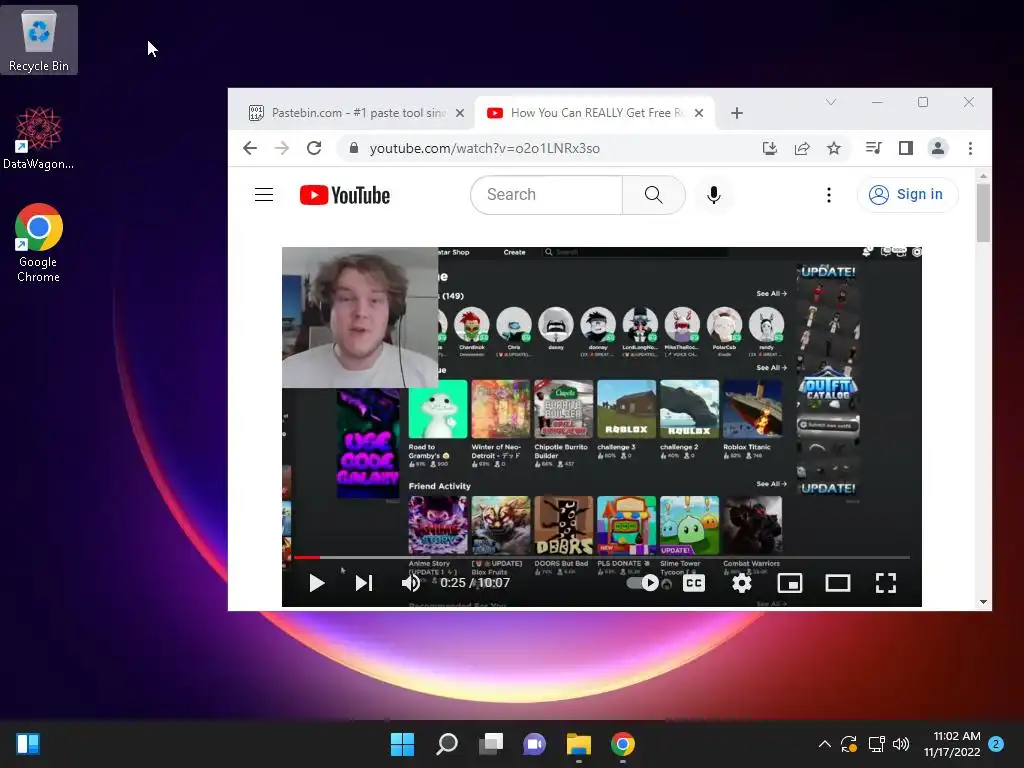
Task: Open taskbar Search
Action: [x=447, y=744]
